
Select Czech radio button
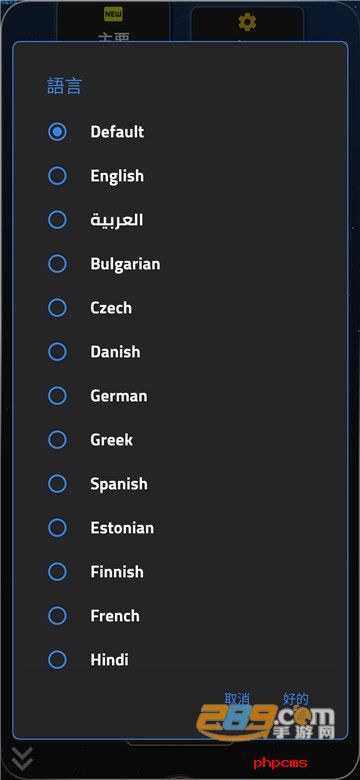tap(57, 308)
